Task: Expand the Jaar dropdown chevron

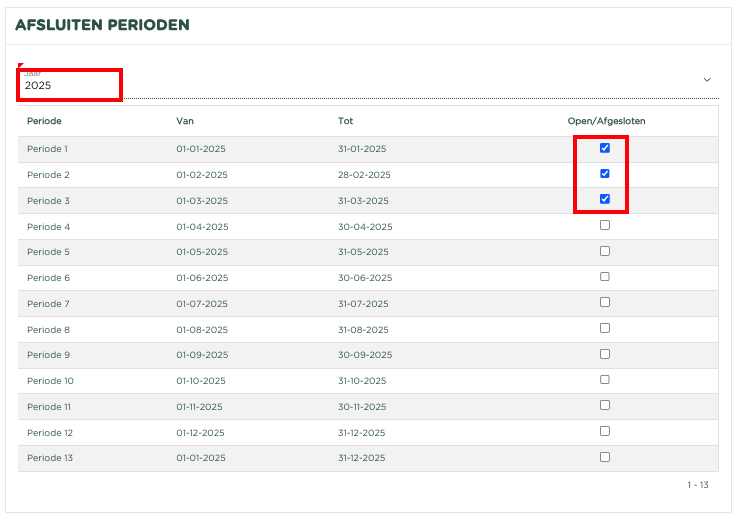Action: [707, 80]
